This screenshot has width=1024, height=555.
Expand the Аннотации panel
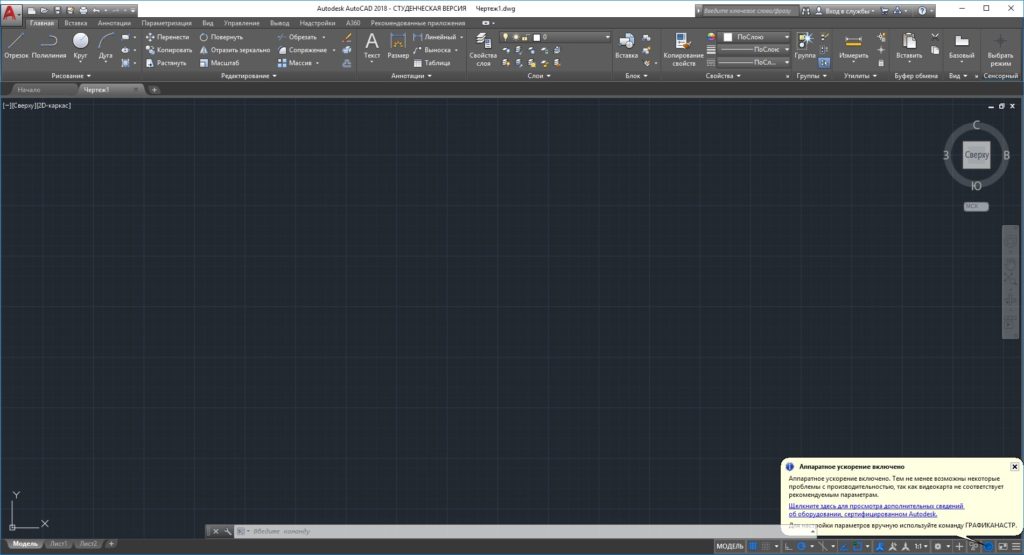[x=411, y=76]
